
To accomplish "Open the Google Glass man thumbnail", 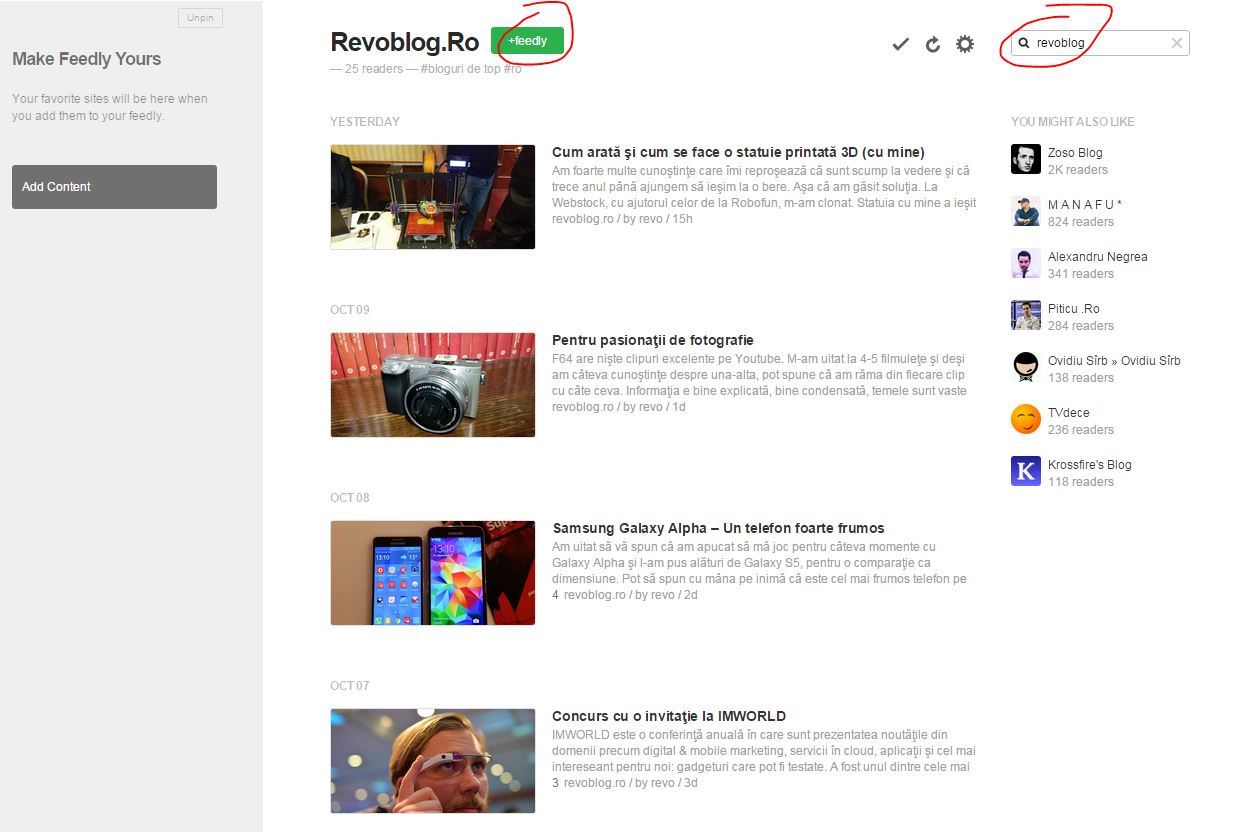I will (432, 761).
